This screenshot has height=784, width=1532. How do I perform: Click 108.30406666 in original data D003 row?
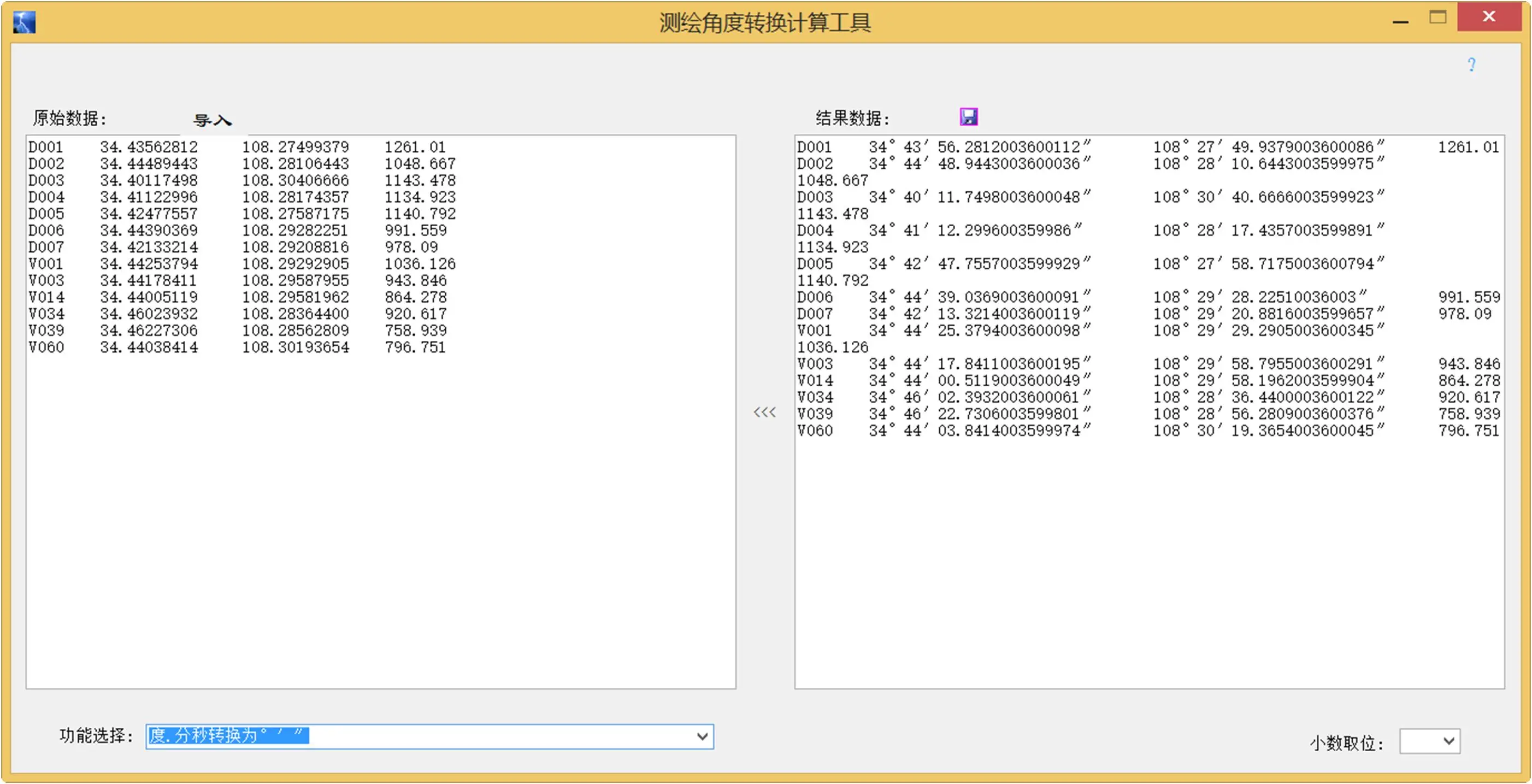point(296,180)
